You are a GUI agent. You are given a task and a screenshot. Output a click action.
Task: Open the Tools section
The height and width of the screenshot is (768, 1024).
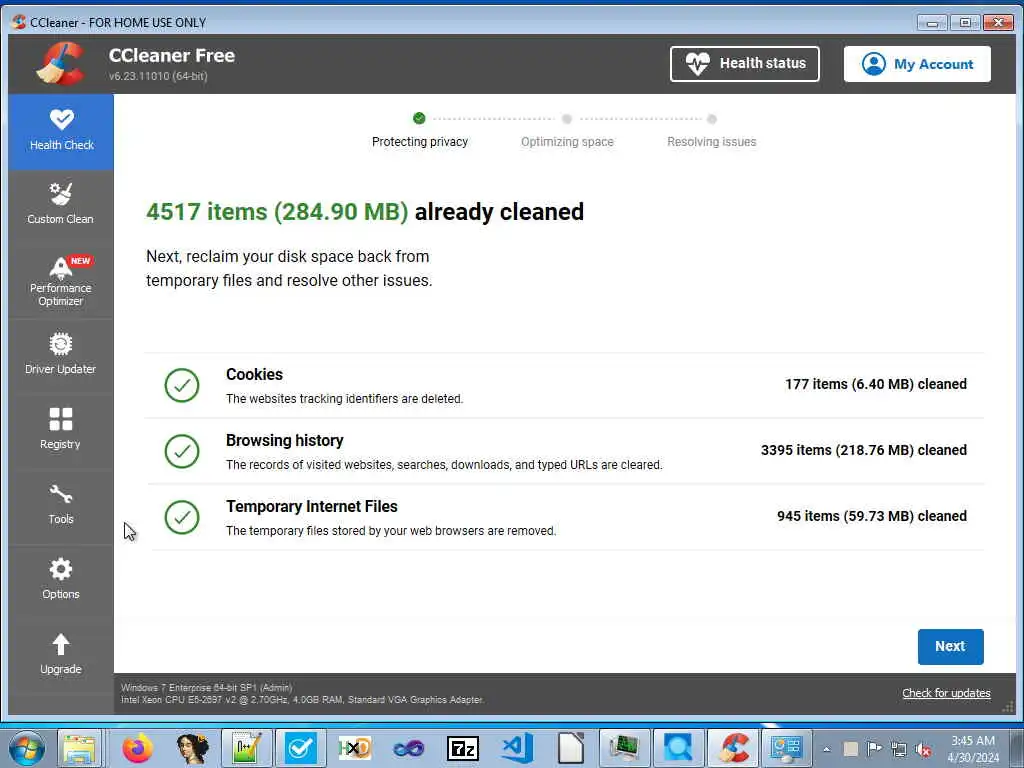click(x=61, y=507)
